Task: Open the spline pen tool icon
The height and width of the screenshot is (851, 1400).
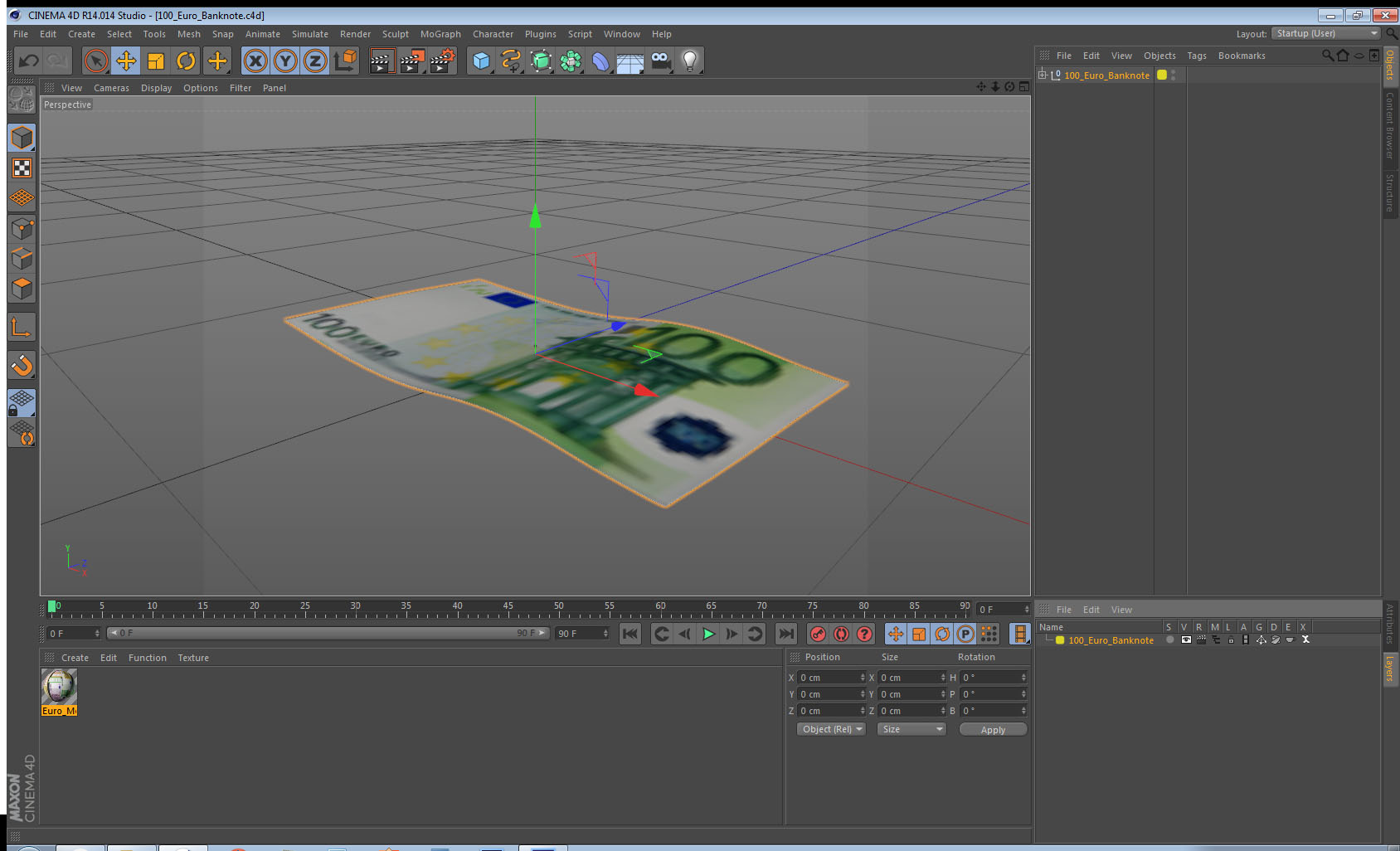Action: pyautogui.click(x=511, y=61)
